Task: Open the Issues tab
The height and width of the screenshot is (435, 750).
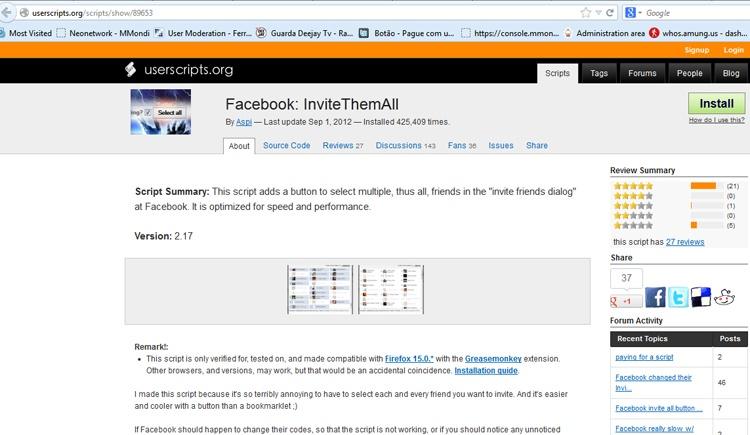Action: pos(501,145)
